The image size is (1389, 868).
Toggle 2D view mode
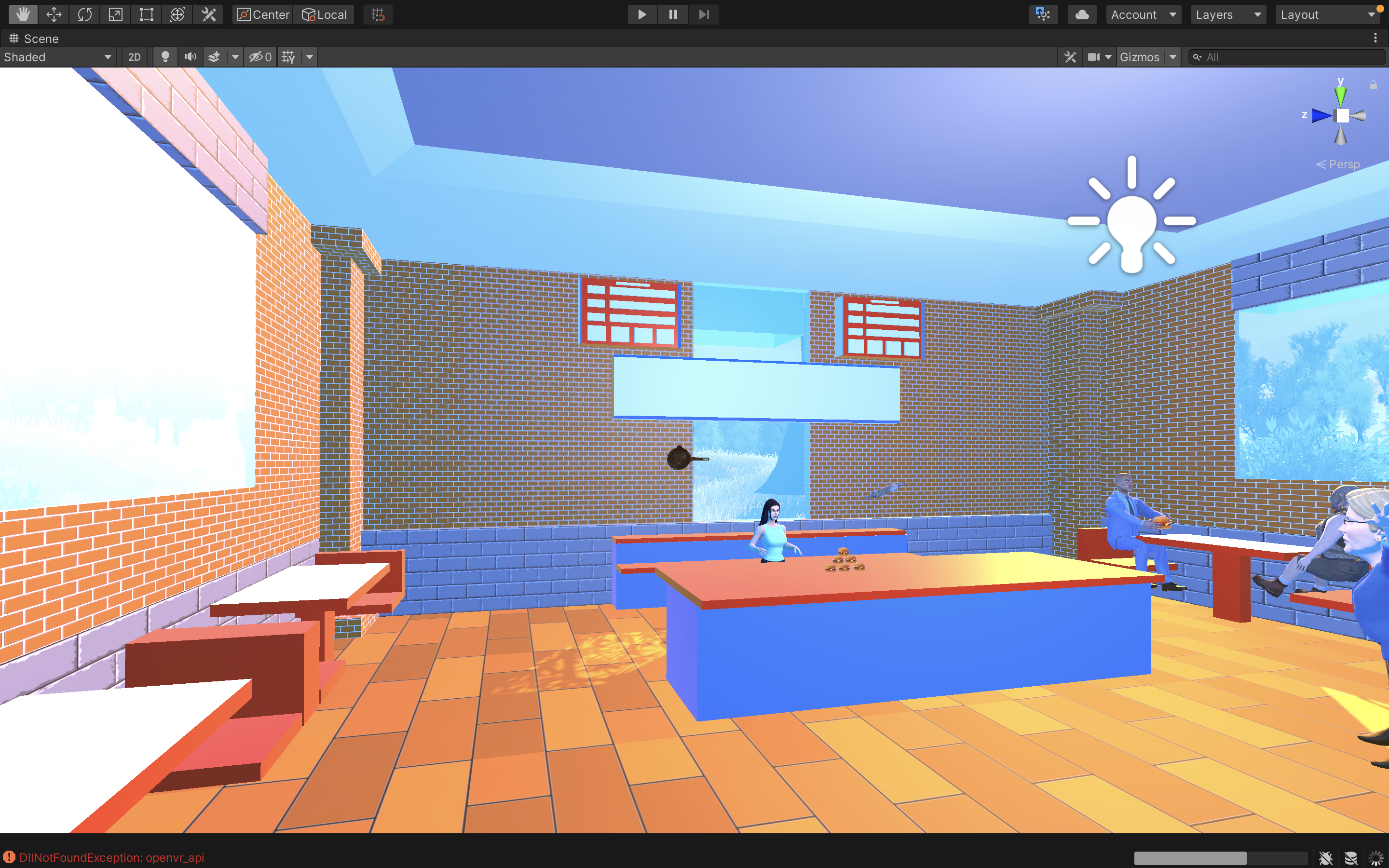click(134, 57)
